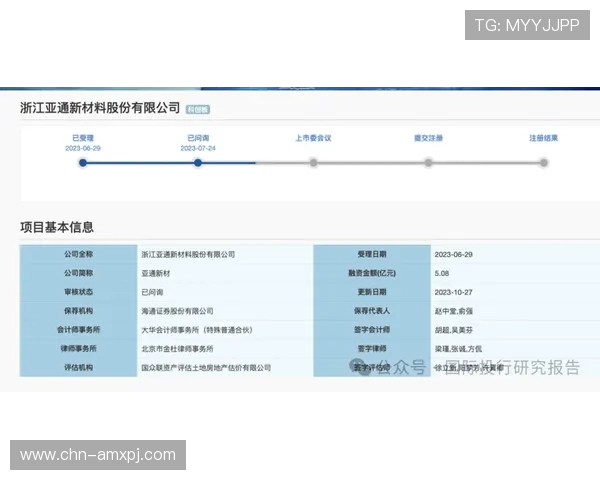Click the value 北京市金杜律师事务所

point(177,349)
